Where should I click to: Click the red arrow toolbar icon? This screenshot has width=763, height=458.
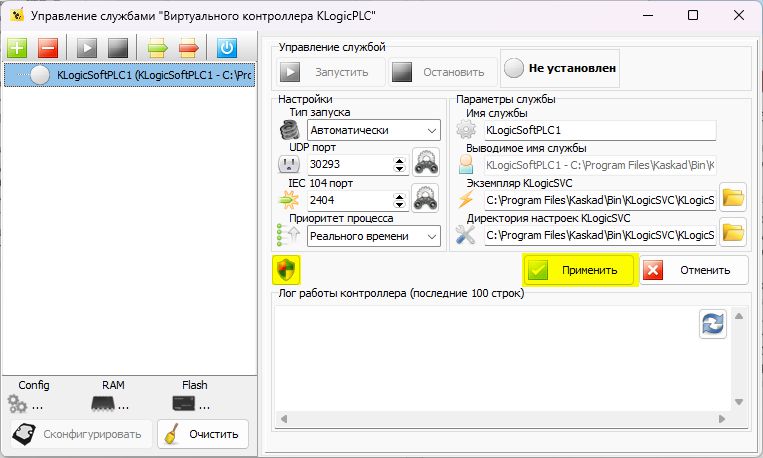188,48
